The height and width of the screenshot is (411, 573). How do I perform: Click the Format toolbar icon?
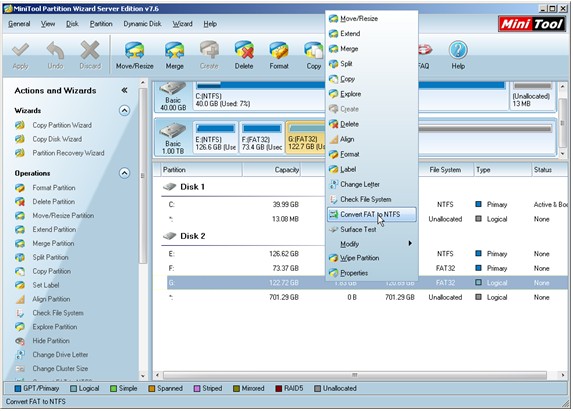coord(279,55)
